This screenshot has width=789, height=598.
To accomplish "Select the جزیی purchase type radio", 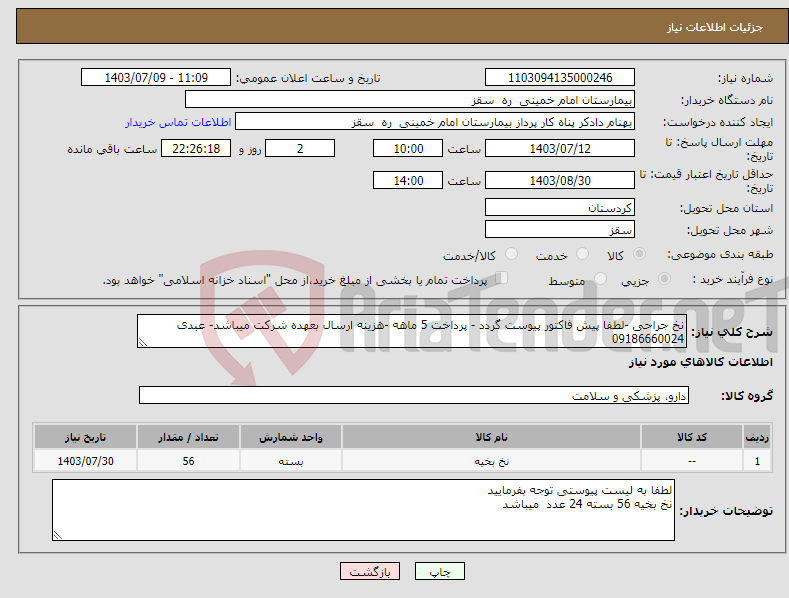I will click(x=664, y=278).
